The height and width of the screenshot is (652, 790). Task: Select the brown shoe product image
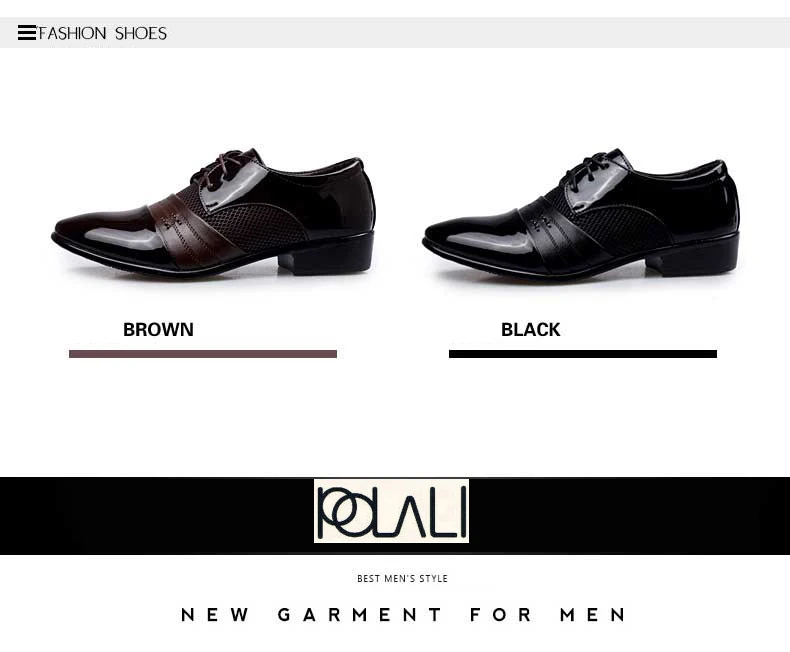click(x=214, y=213)
